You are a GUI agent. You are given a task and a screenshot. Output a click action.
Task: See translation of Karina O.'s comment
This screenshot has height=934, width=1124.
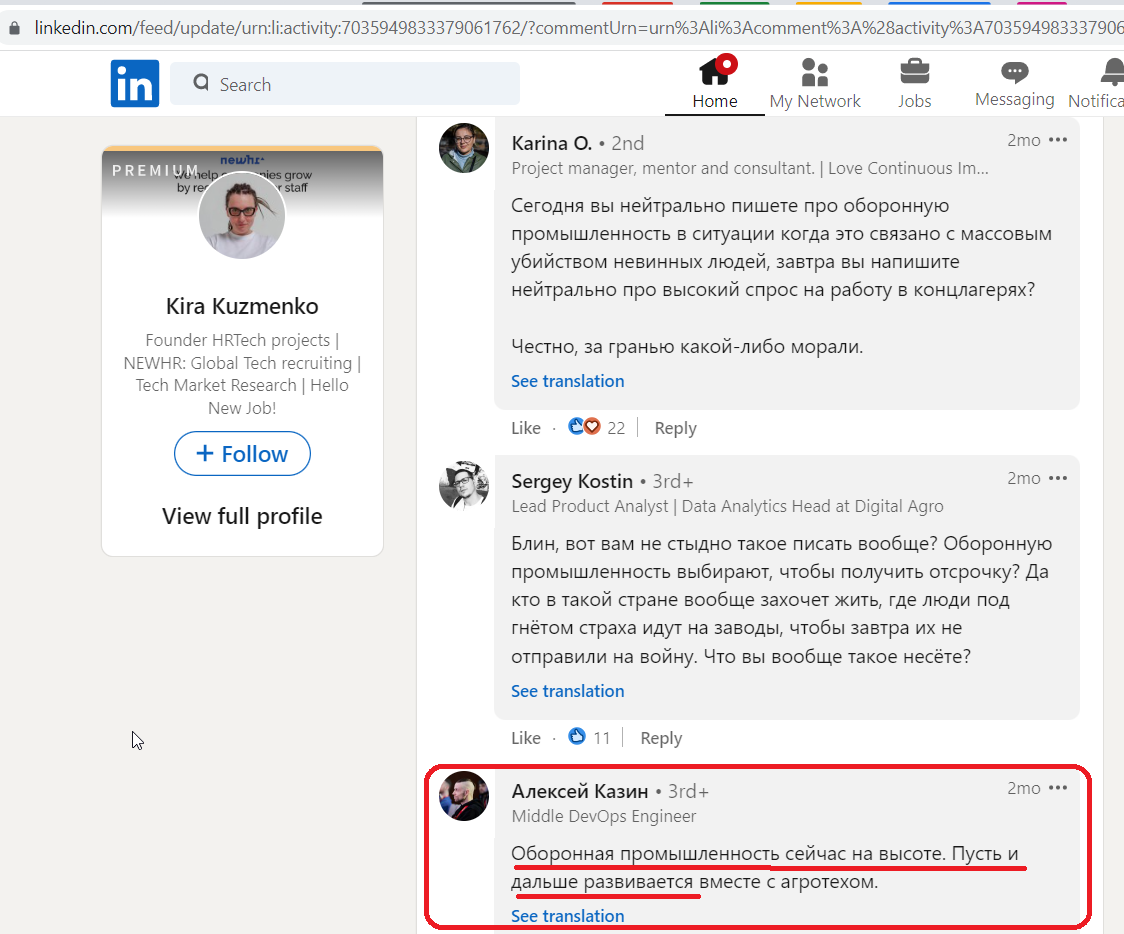pos(568,381)
